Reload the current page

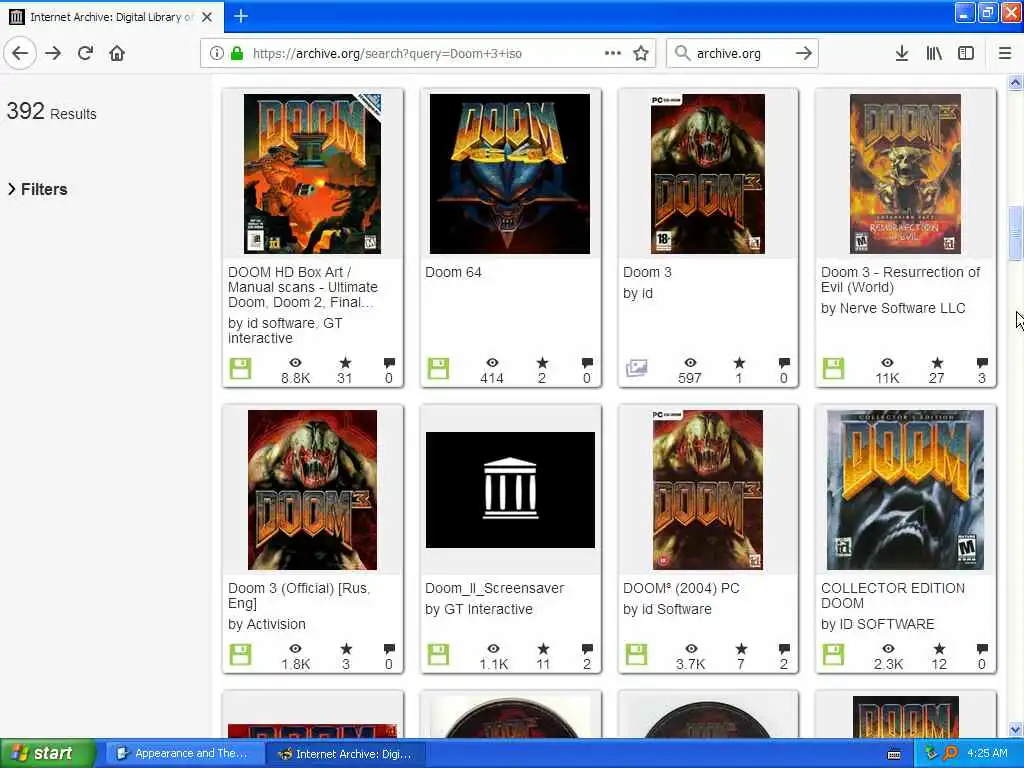pyautogui.click(x=85, y=54)
